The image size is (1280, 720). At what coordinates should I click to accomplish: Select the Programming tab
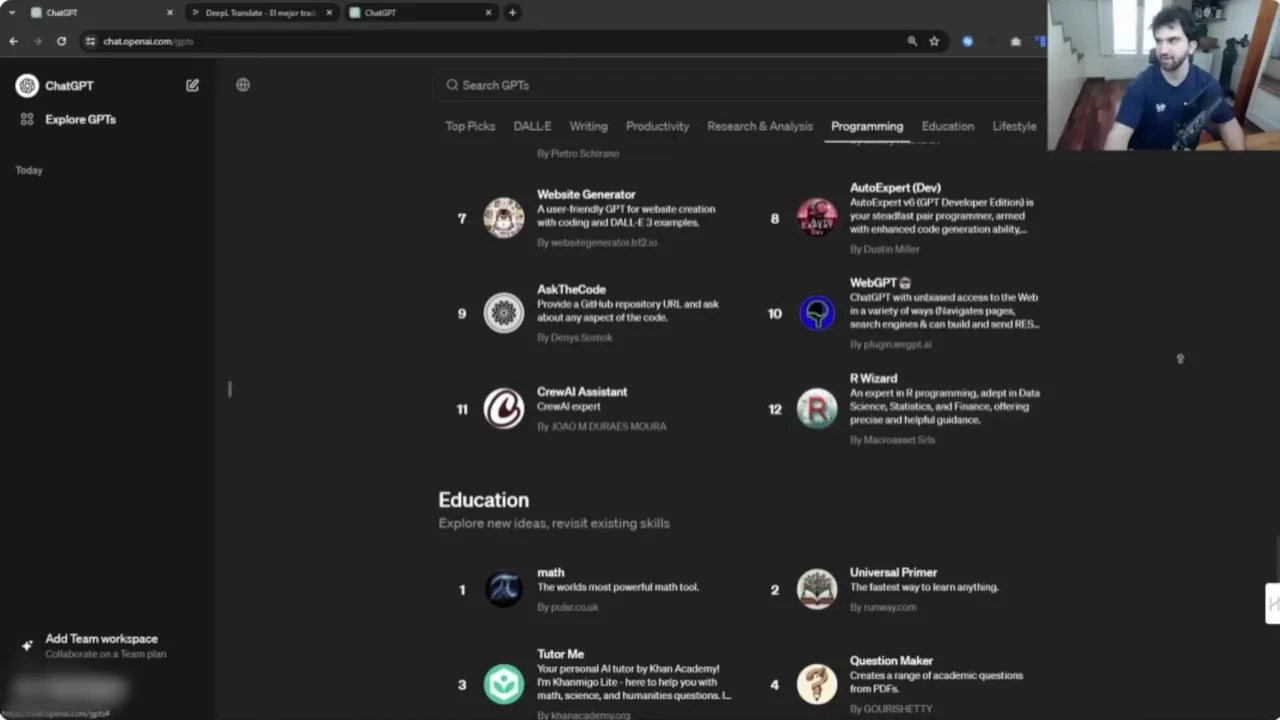click(x=867, y=126)
